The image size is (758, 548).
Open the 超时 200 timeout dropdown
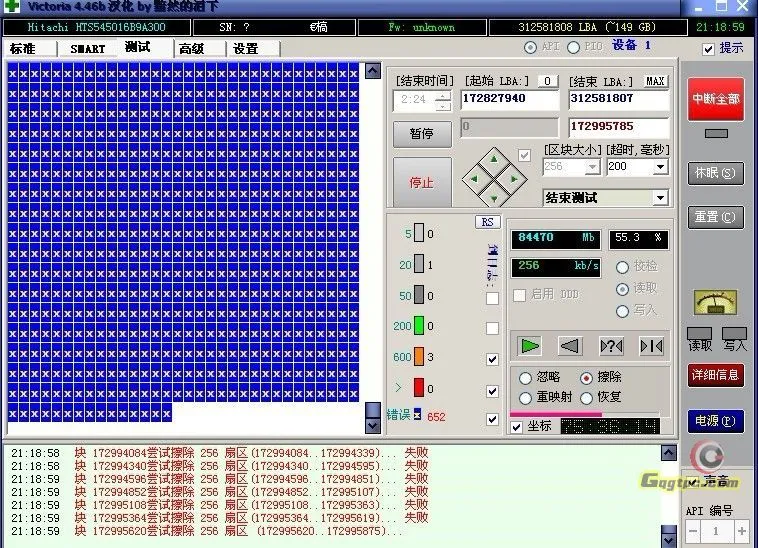(x=660, y=167)
